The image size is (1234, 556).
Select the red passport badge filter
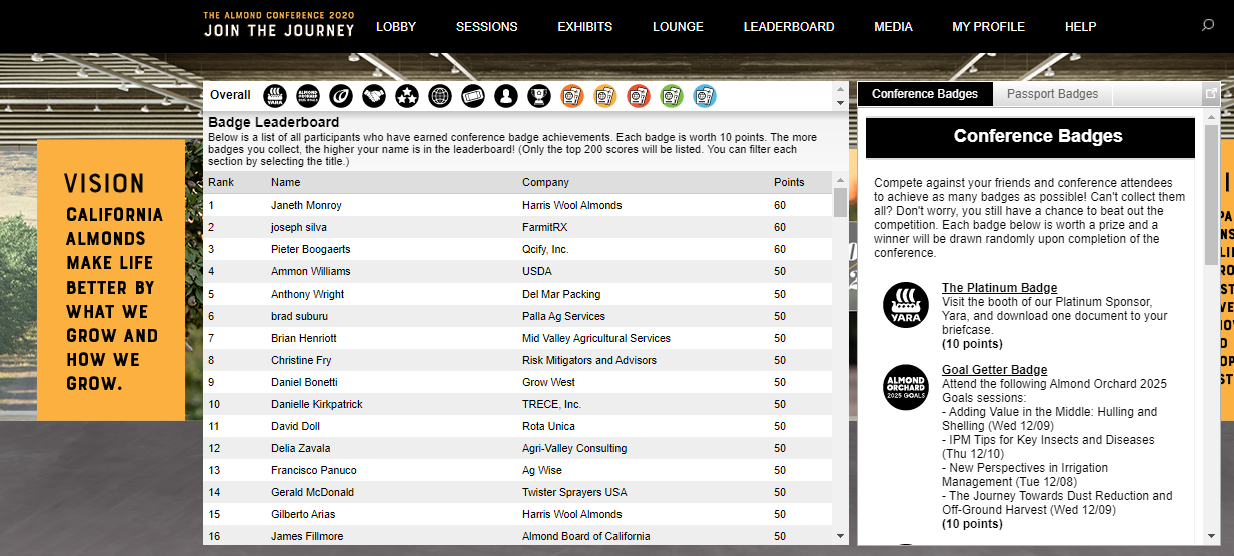638,96
